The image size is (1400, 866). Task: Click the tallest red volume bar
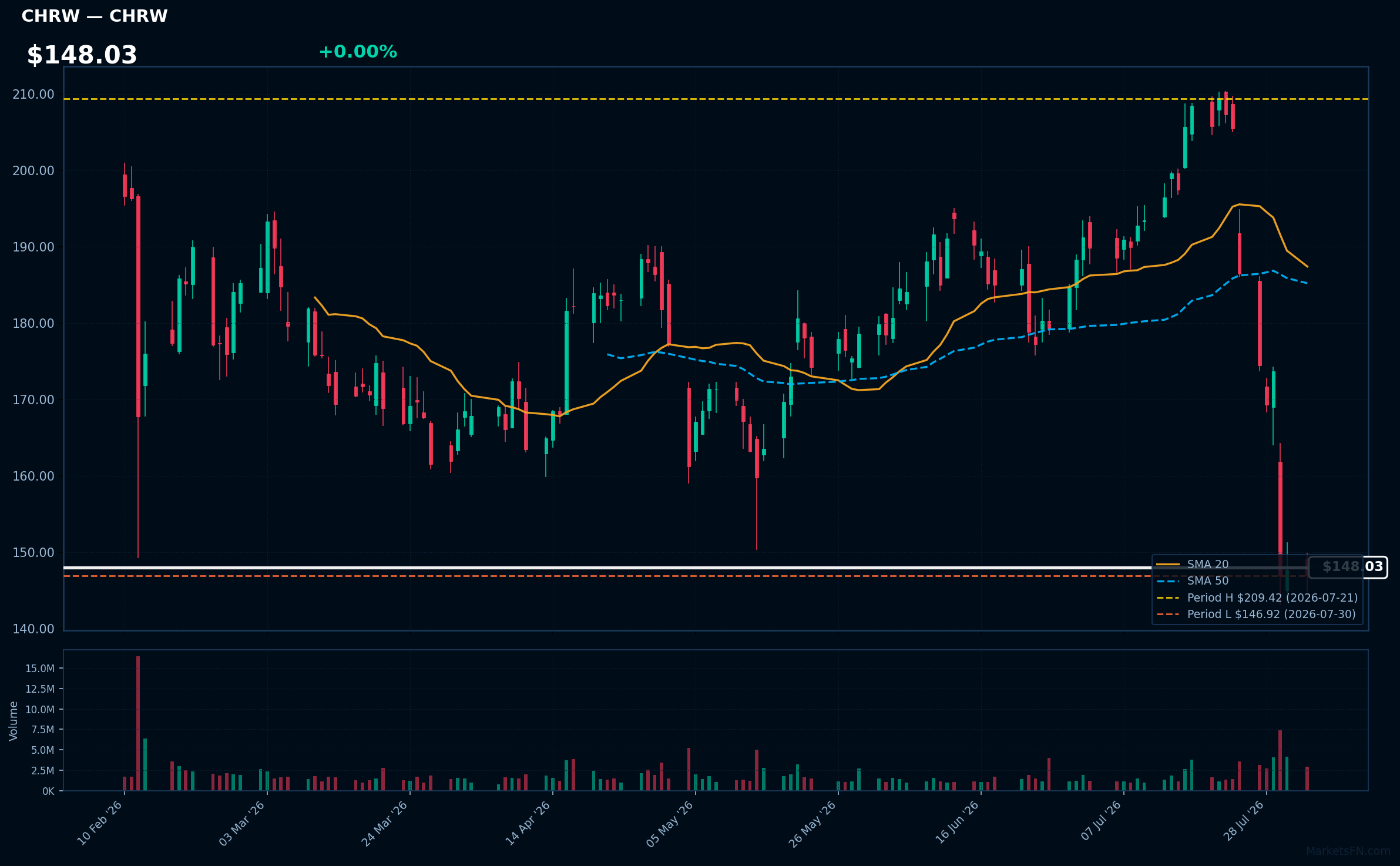tap(138, 723)
